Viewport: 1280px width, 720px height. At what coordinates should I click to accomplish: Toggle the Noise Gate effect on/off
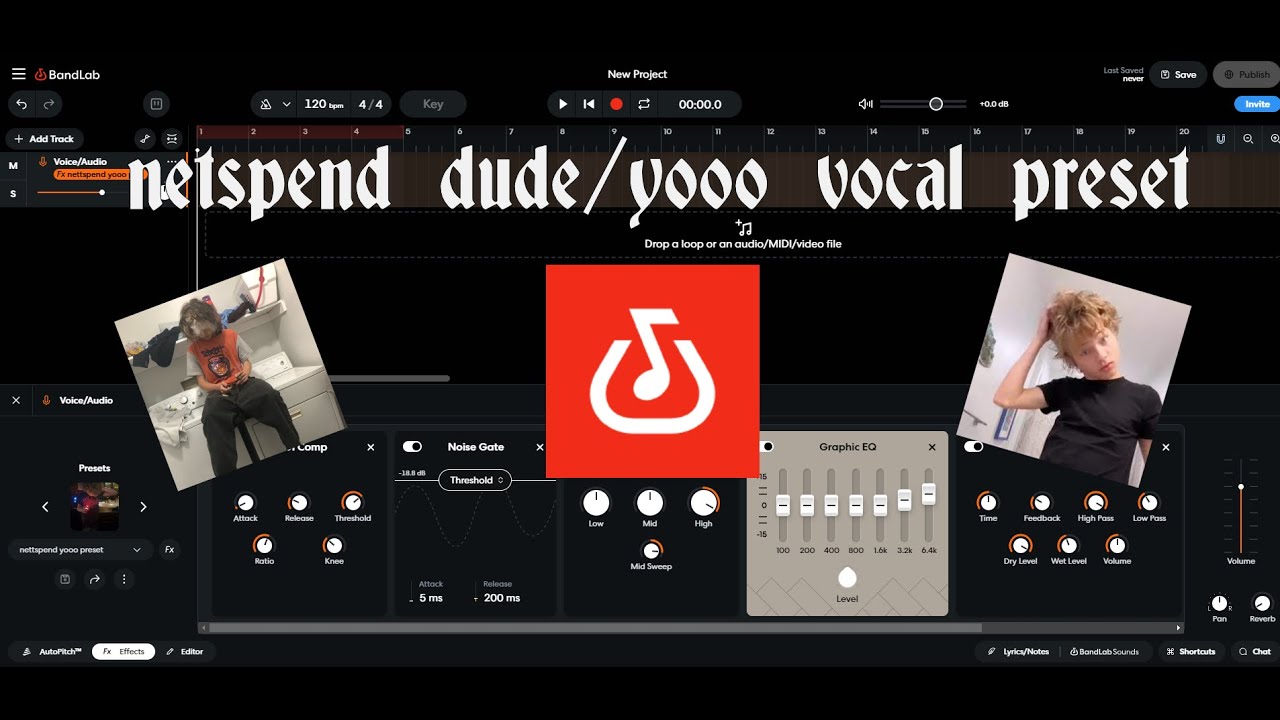[412, 447]
